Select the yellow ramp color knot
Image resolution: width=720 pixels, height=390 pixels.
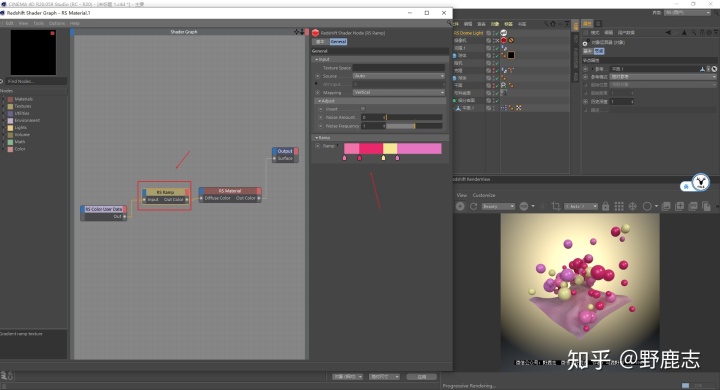tap(383, 158)
